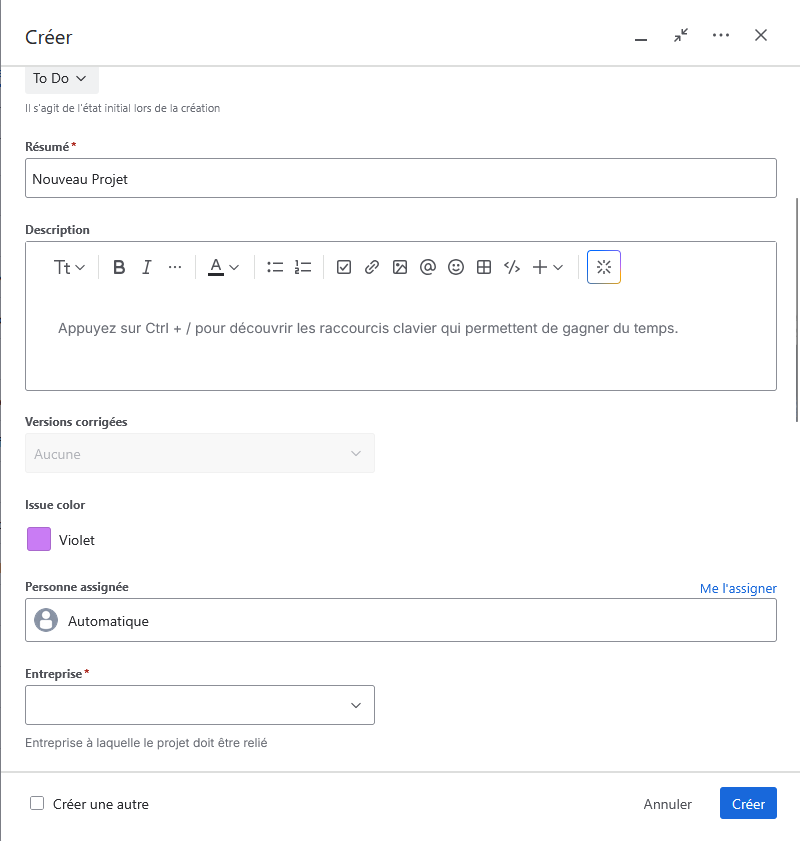The height and width of the screenshot is (841, 800).
Task: Apply italic formatting to description
Action: tap(147, 267)
